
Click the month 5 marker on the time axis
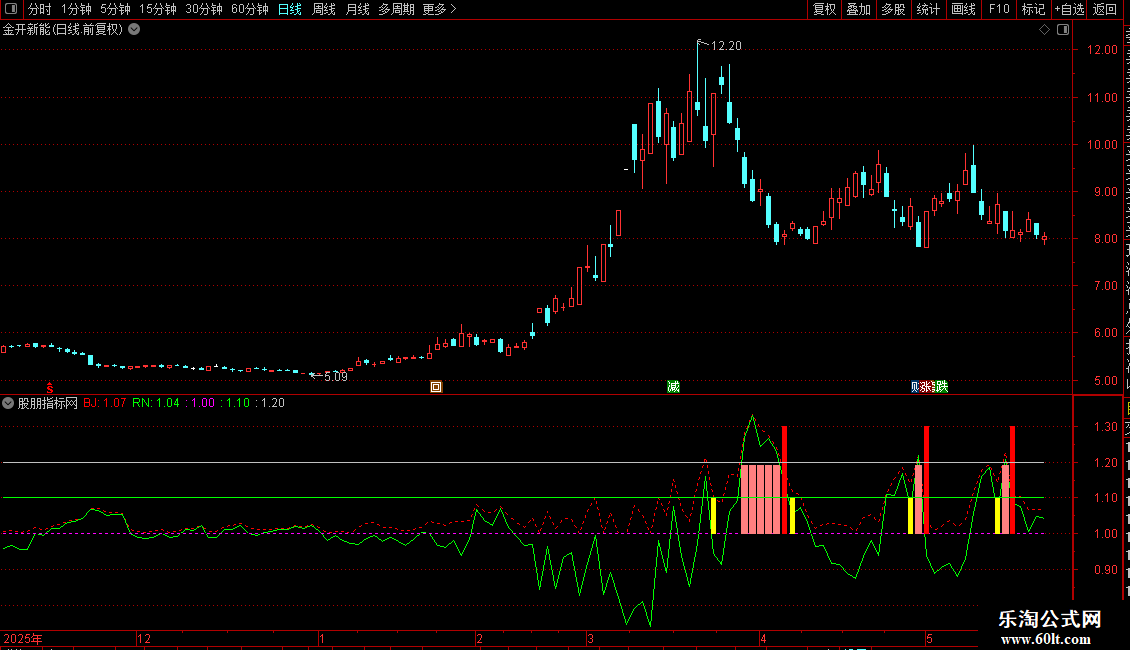click(930, 638)
